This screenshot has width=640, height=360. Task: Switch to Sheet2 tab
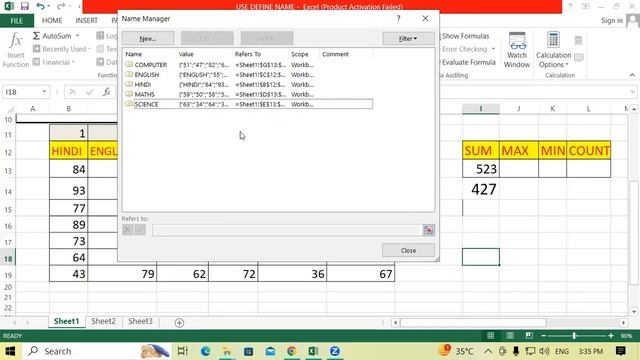[103, 321]
